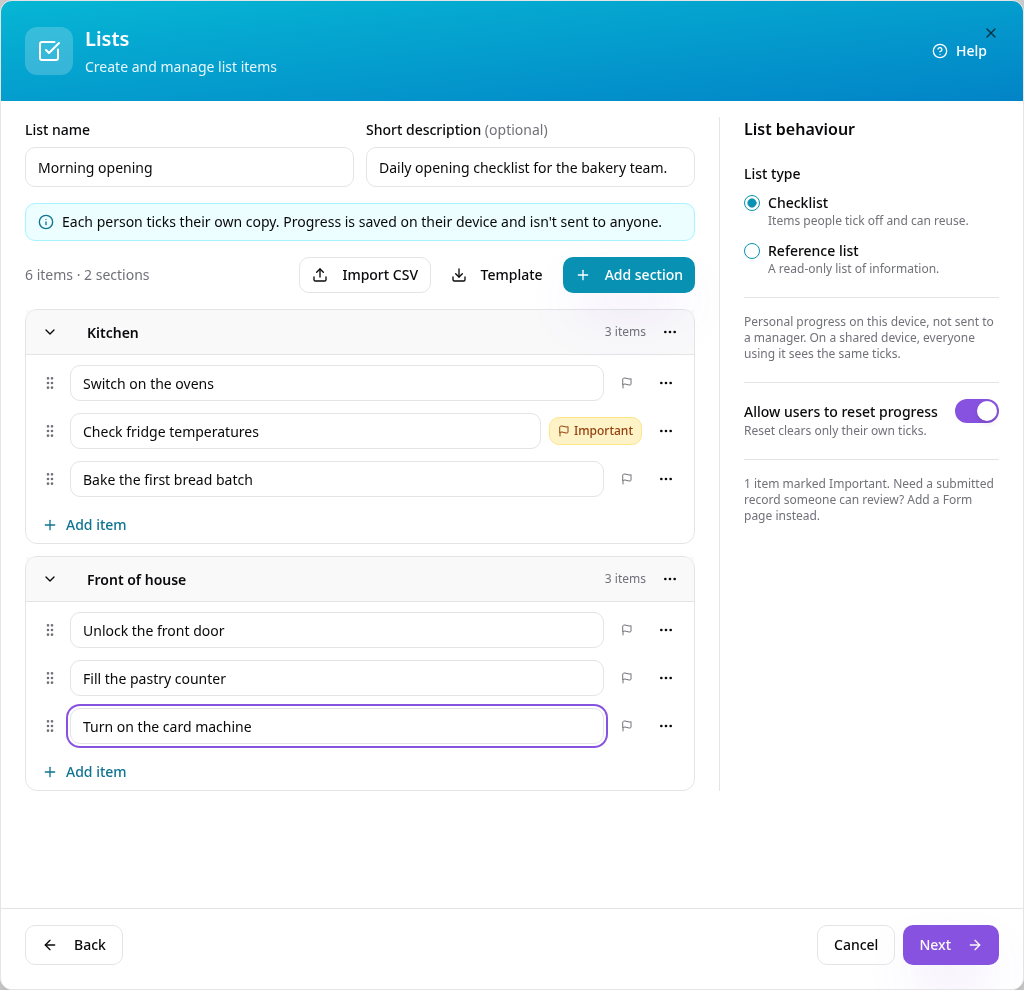Remove the Important flag from Check fridge temperatures
1024x990 pixels.
[596, 431]
